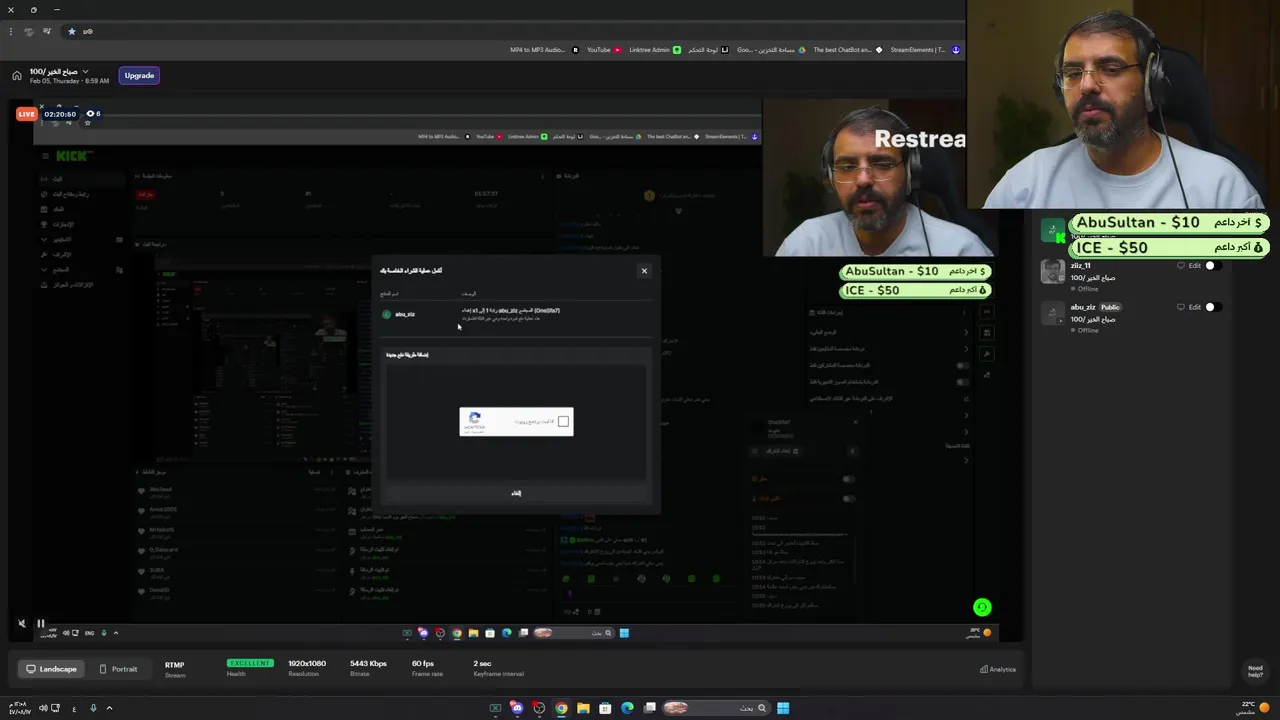Click the 5443 Kbps bitrate value

coord(368,664)
